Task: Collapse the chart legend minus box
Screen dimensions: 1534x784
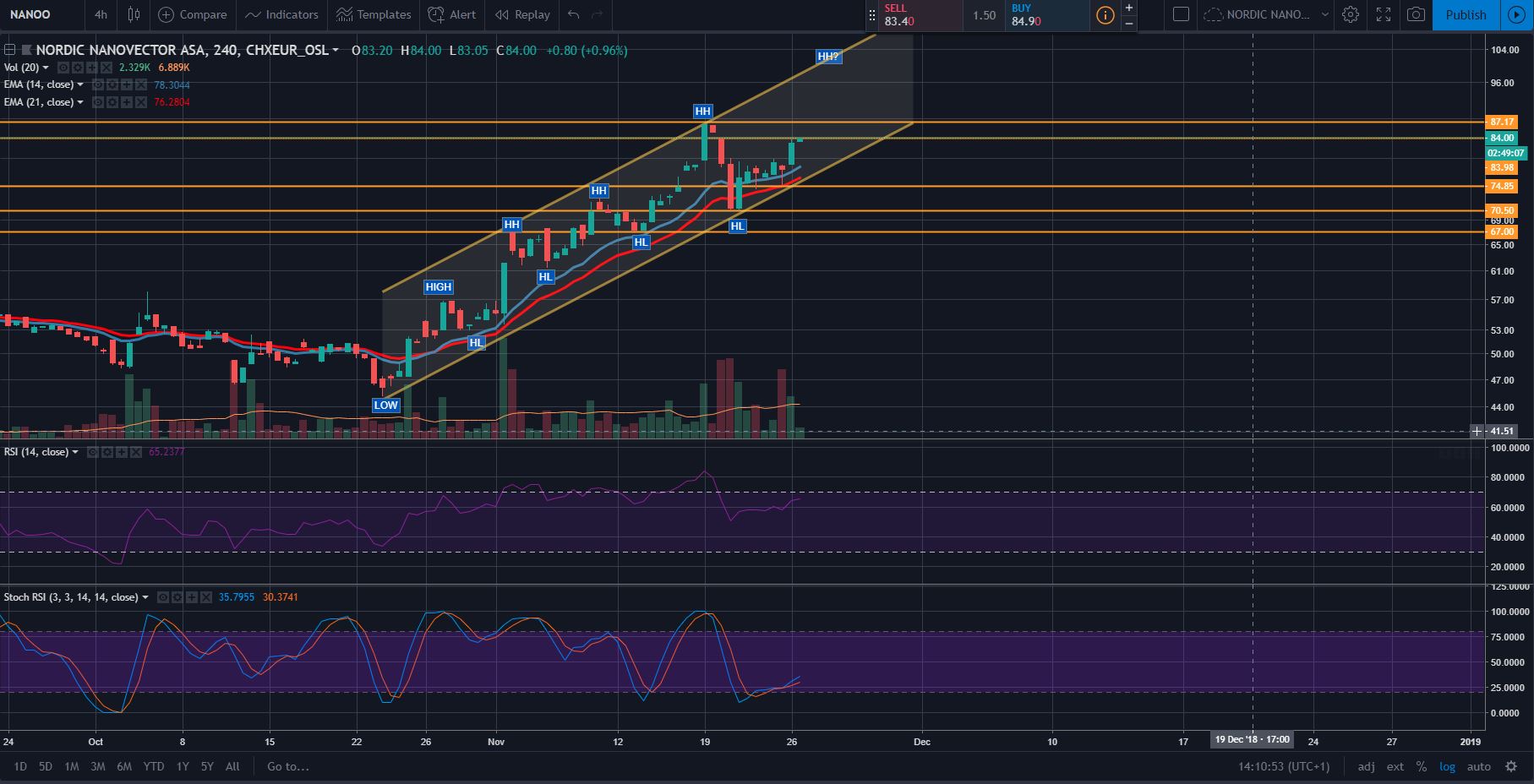Action: 9,50
